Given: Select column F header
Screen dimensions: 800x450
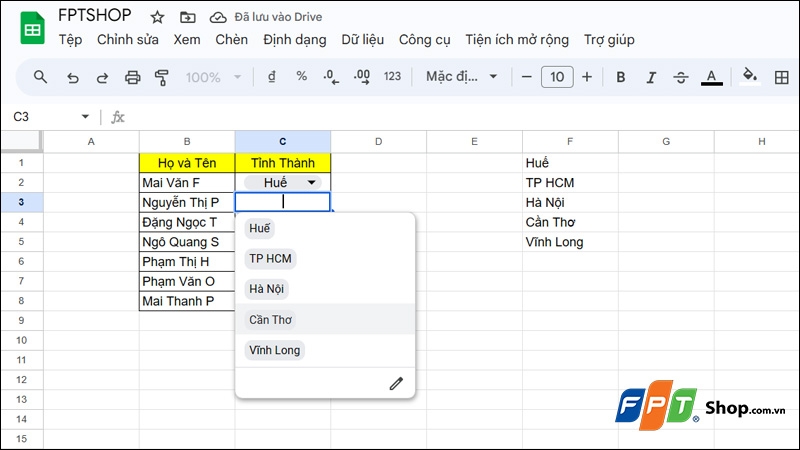Looking at the screenshot, I should 570,141.
